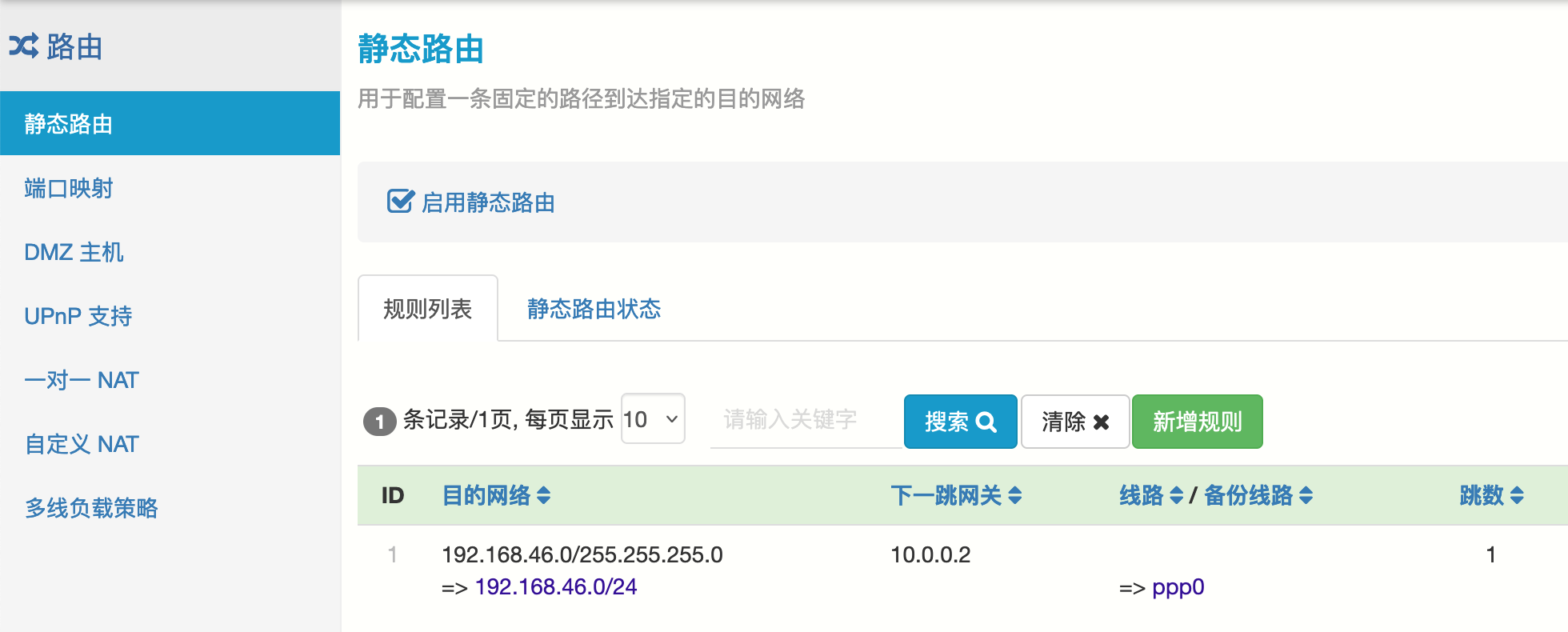Open 端口映射 in the sidebar

point(69,188)
